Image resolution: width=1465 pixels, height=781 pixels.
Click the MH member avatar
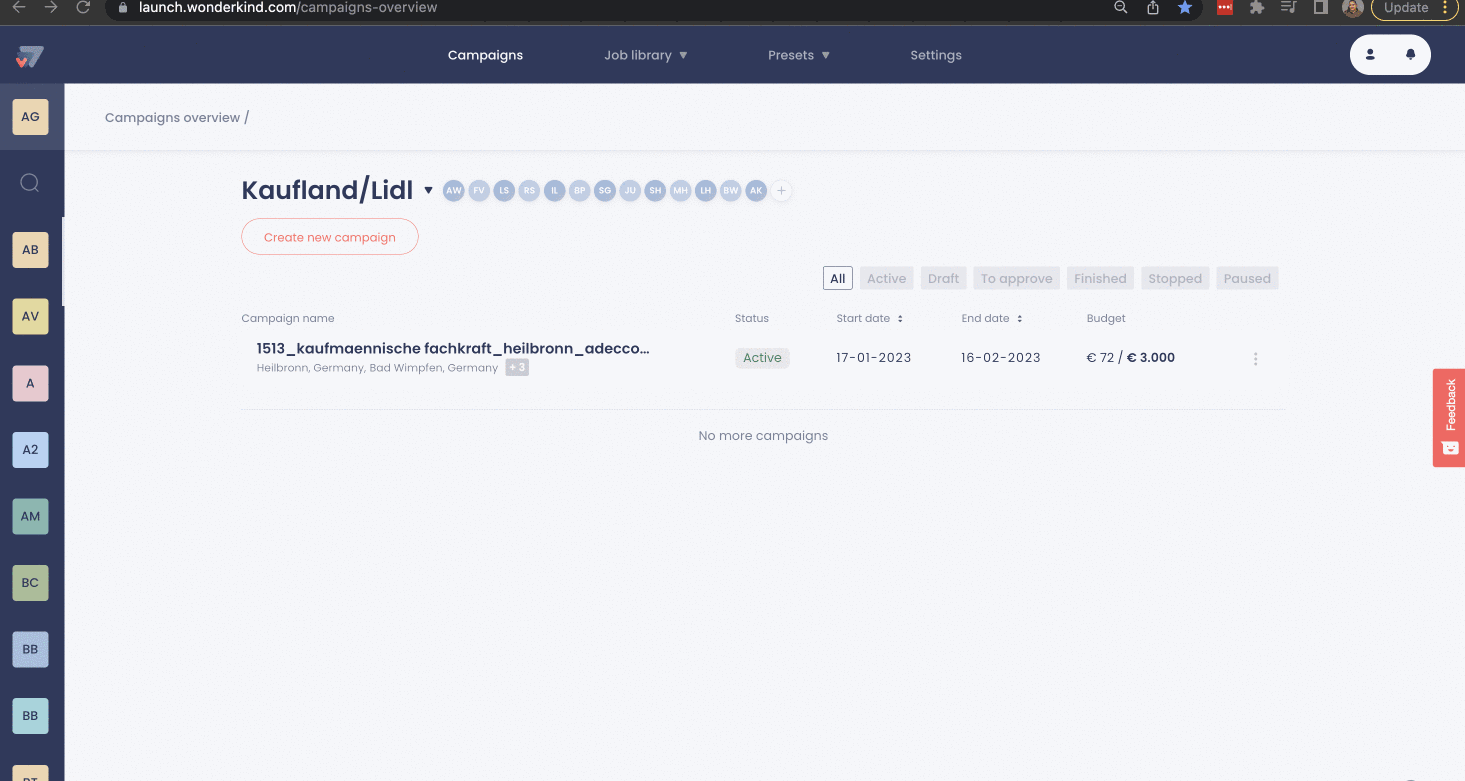click(681, 190)
